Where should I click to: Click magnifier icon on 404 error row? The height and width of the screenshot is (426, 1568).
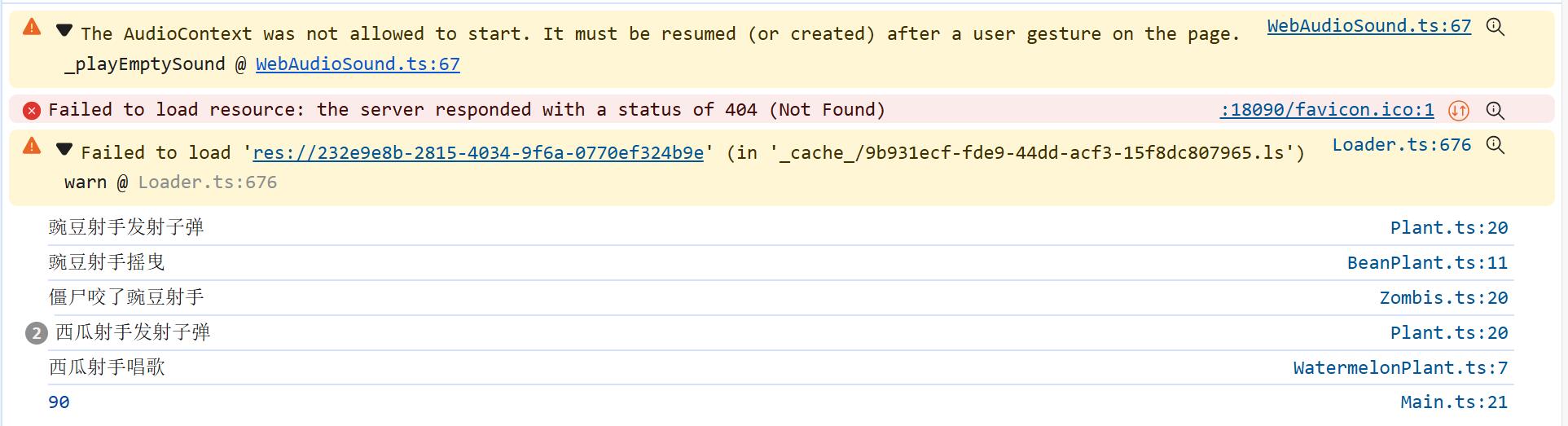pyautogui.click(x=1495, y=110)
